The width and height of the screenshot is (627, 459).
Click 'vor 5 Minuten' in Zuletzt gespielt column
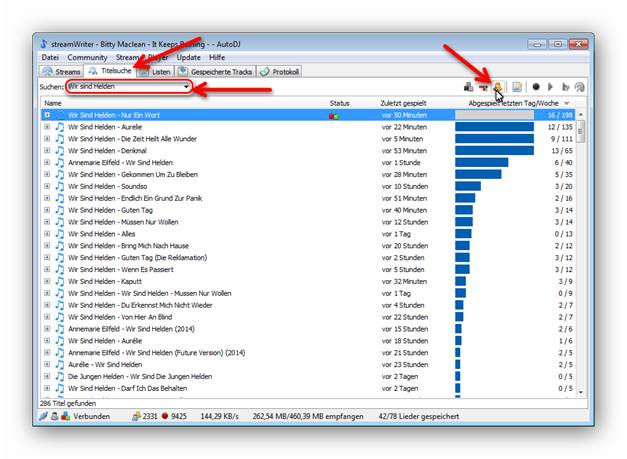tap(402, 139)
